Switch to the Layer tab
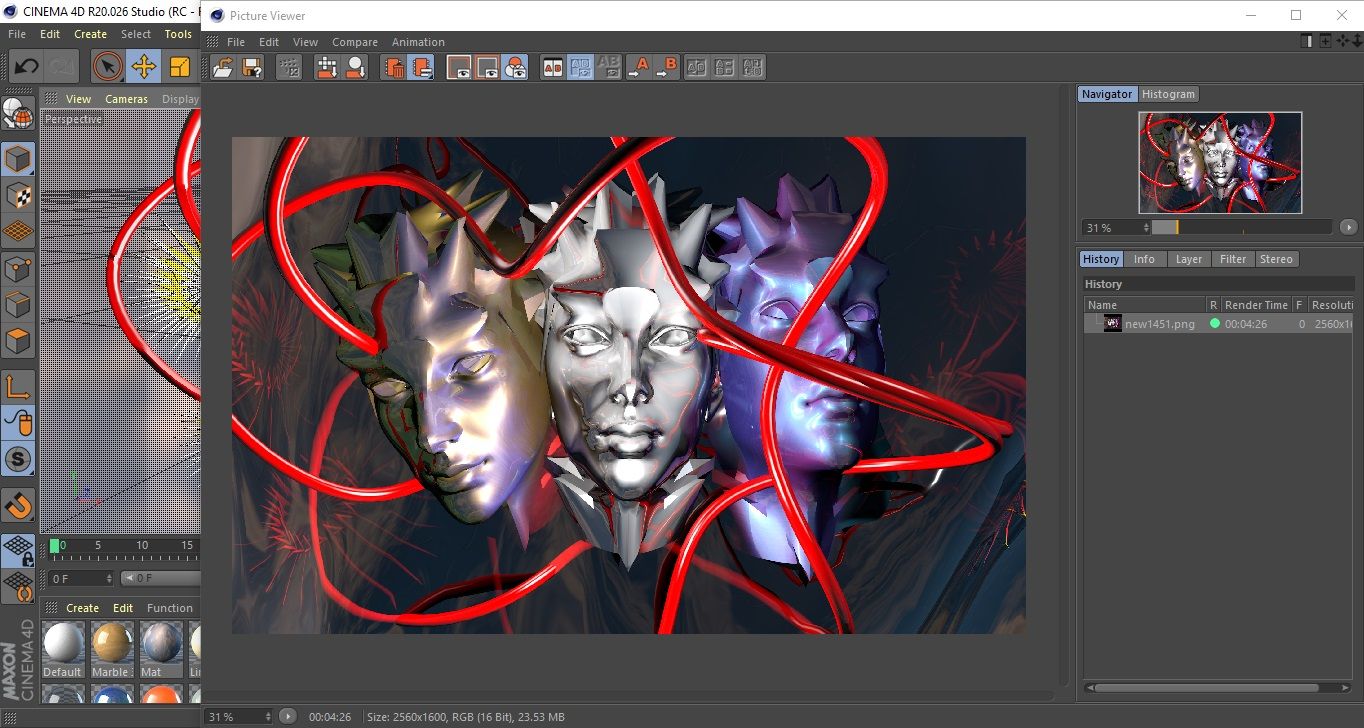 tap(1188, 259)
